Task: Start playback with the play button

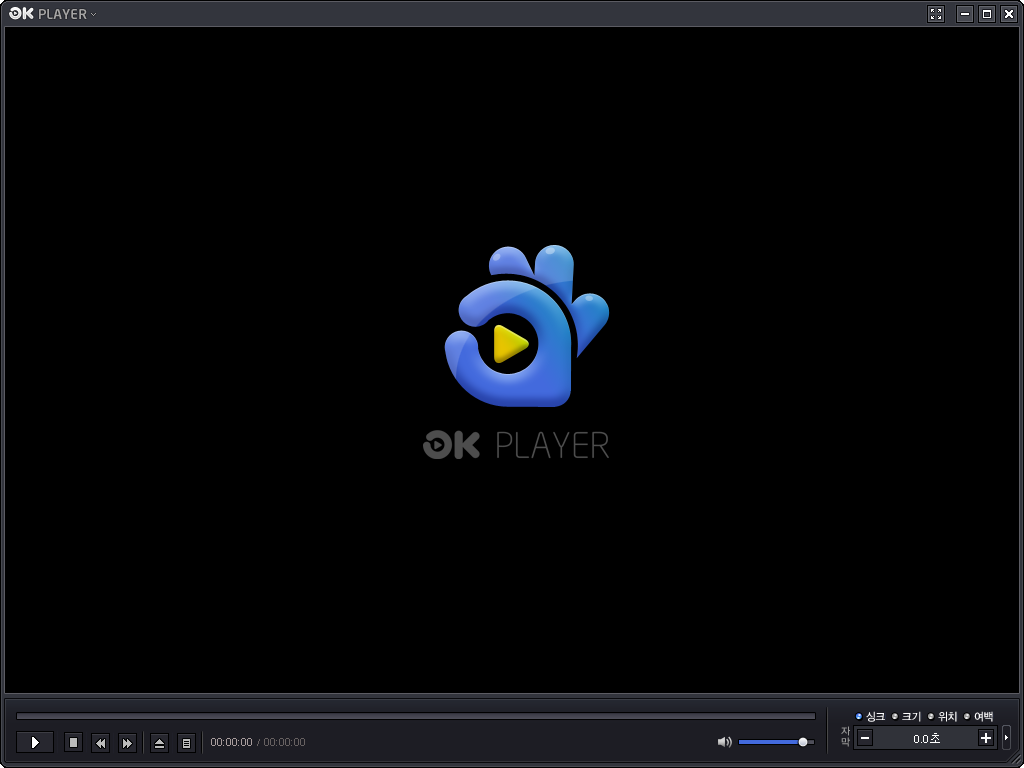Action: (x=35, y=743)
